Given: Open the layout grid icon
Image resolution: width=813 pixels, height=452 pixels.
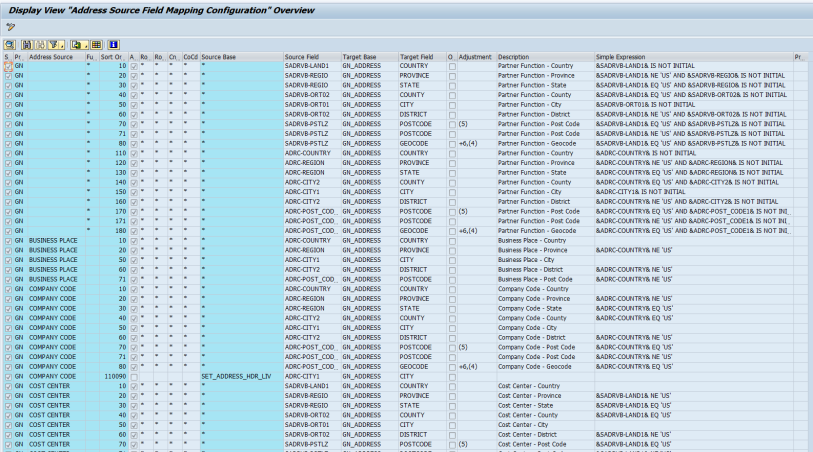Looking at the screenshot, I should pos(97,45).
